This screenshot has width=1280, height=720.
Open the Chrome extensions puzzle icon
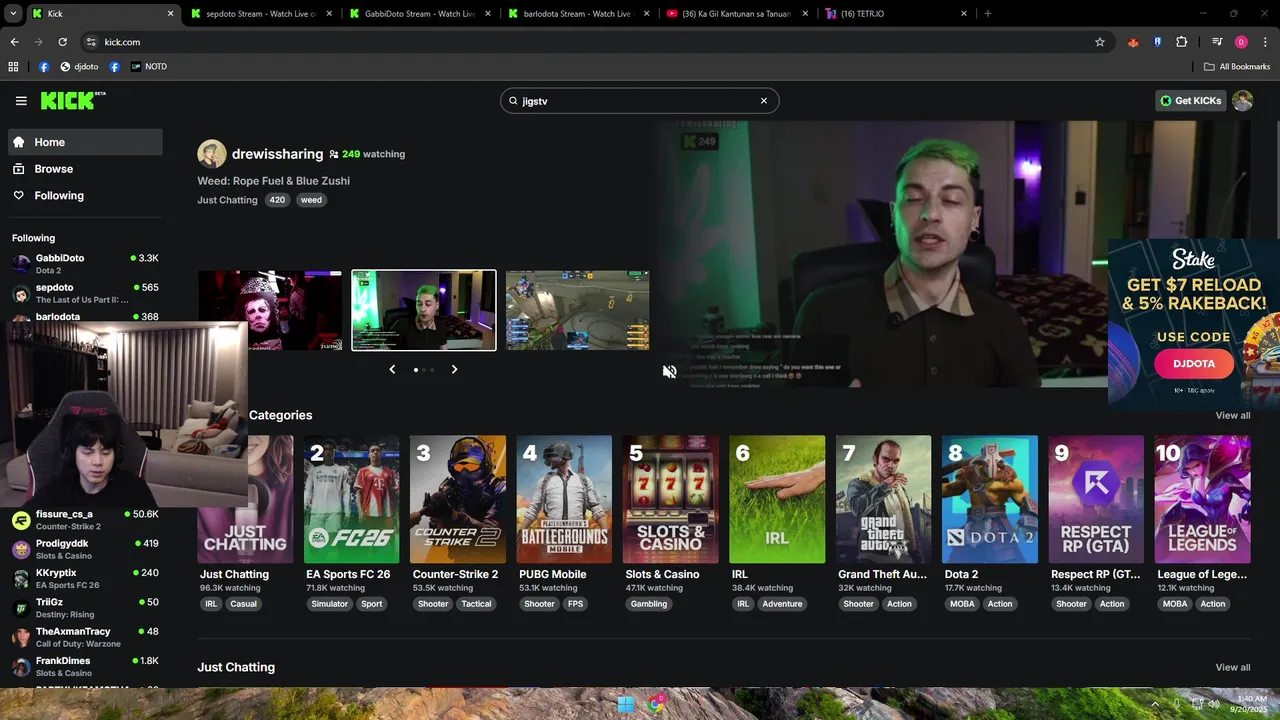(1182, 42)
